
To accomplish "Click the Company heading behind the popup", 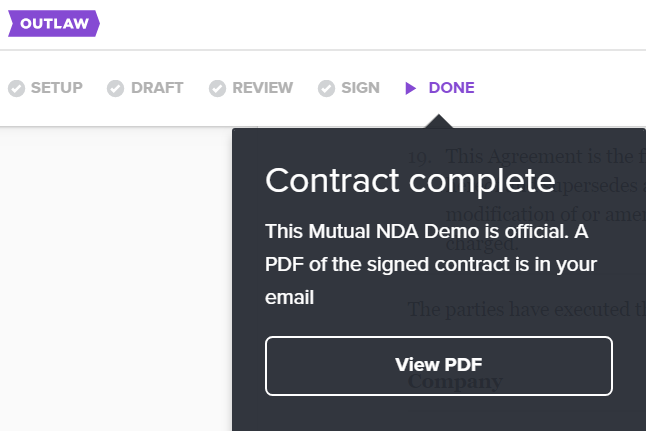I will click(455, 382).
